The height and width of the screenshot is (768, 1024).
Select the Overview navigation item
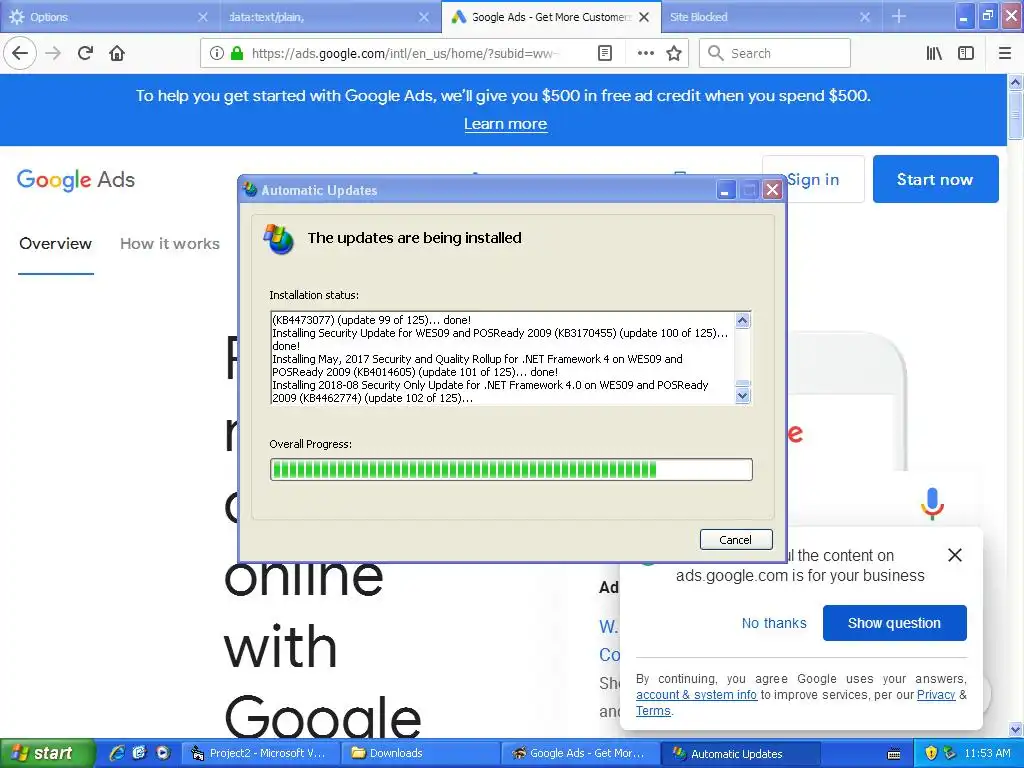pyautogui.click(x=56, y=244)
